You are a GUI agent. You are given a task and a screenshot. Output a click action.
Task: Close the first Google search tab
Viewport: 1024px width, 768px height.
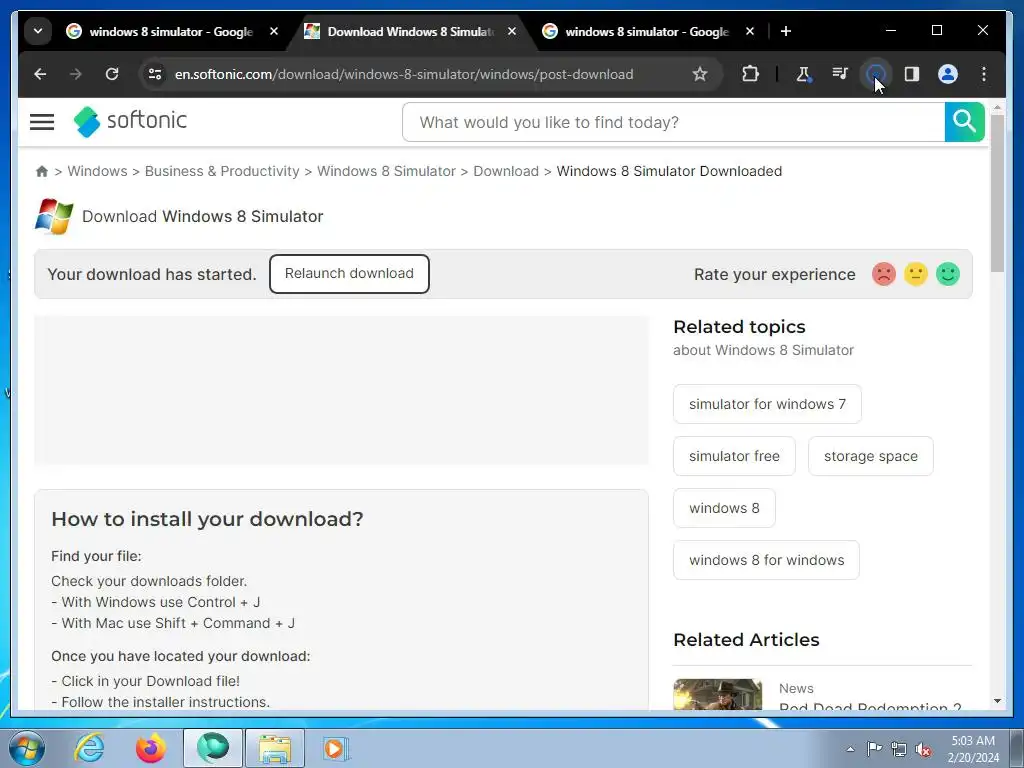pos(274,31)
